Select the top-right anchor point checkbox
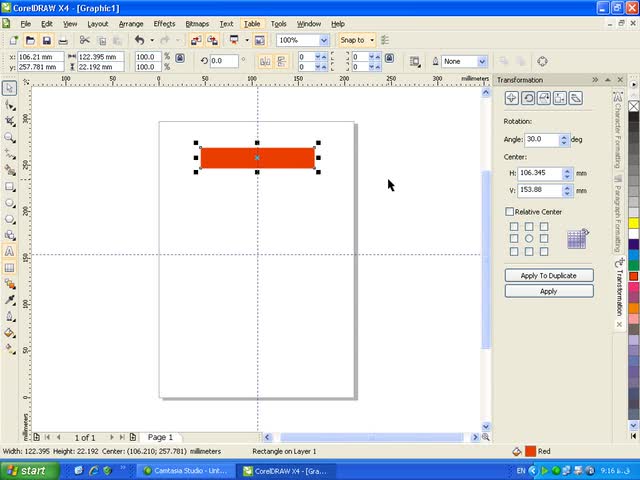This screenshot has height=480, width=640. (x=544, y=226)
